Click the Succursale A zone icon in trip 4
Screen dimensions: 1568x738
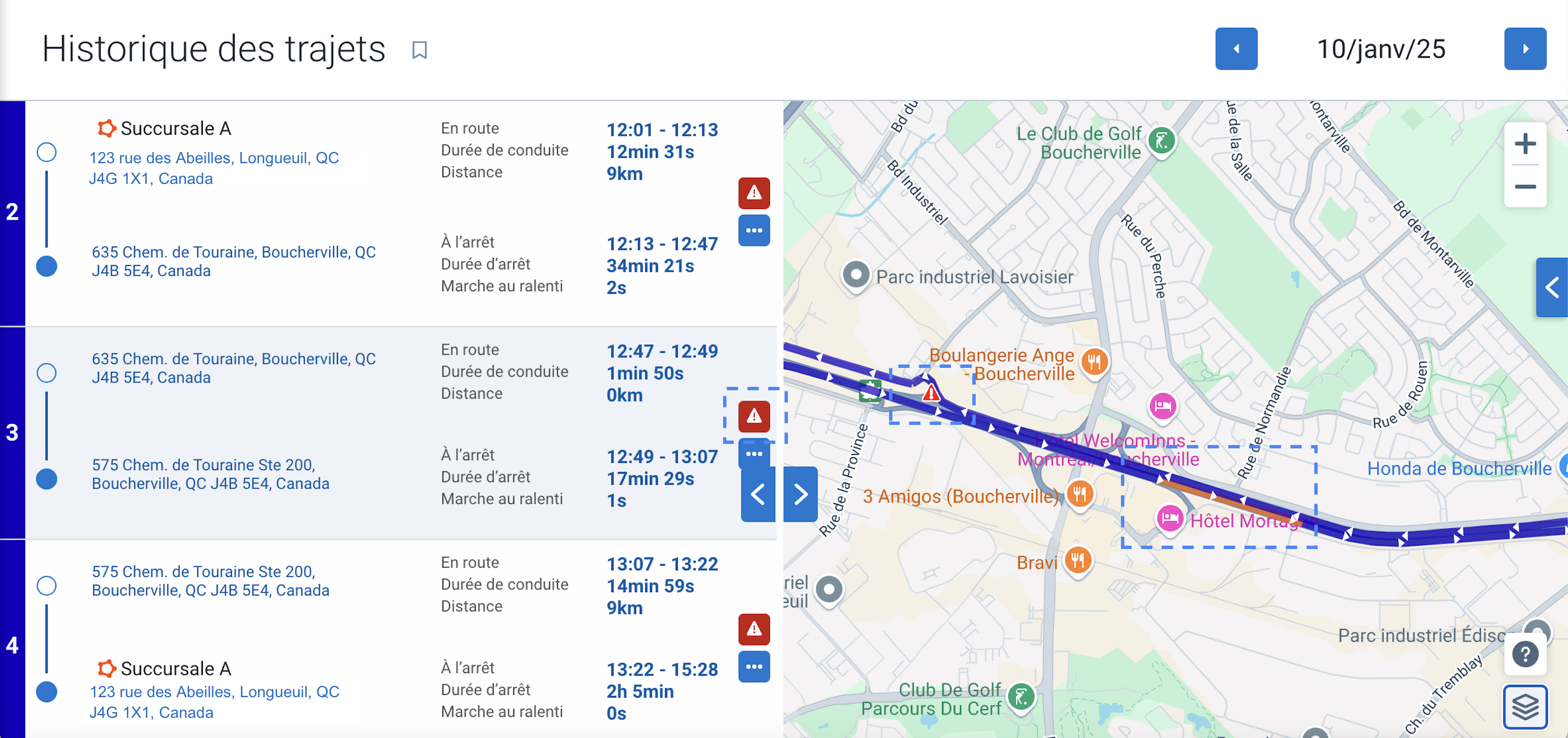pos(107,668)
